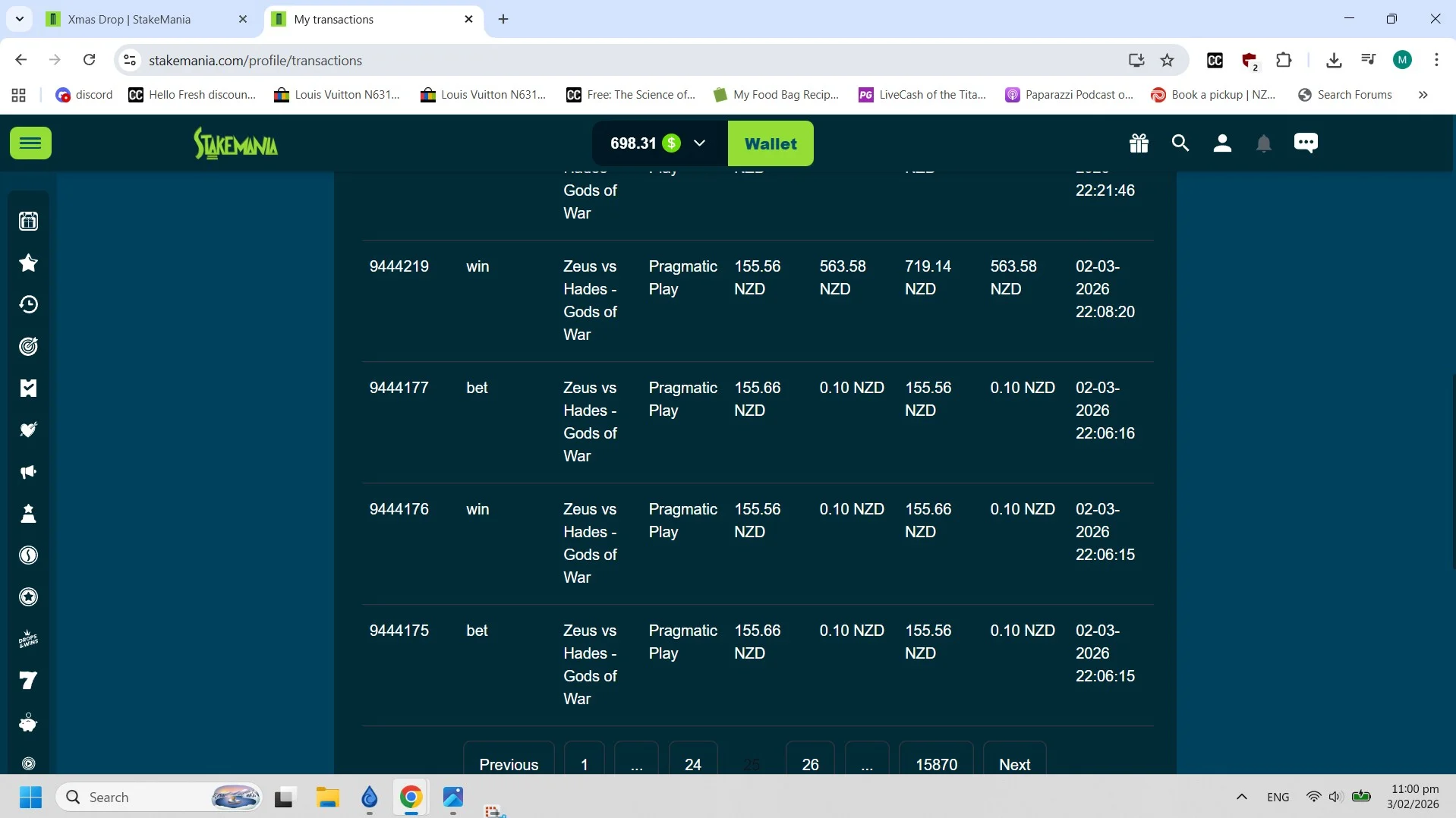Viewport: 1456px width, 818px height.
Task: Click the sidebar recent history clock icon
Action: 29,304
